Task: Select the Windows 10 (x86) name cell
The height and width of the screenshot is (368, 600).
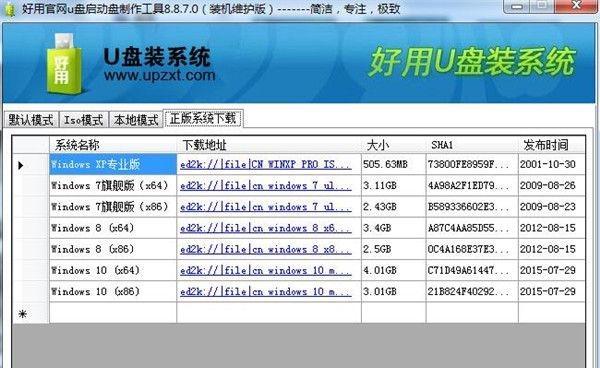Action: [113, 291]
